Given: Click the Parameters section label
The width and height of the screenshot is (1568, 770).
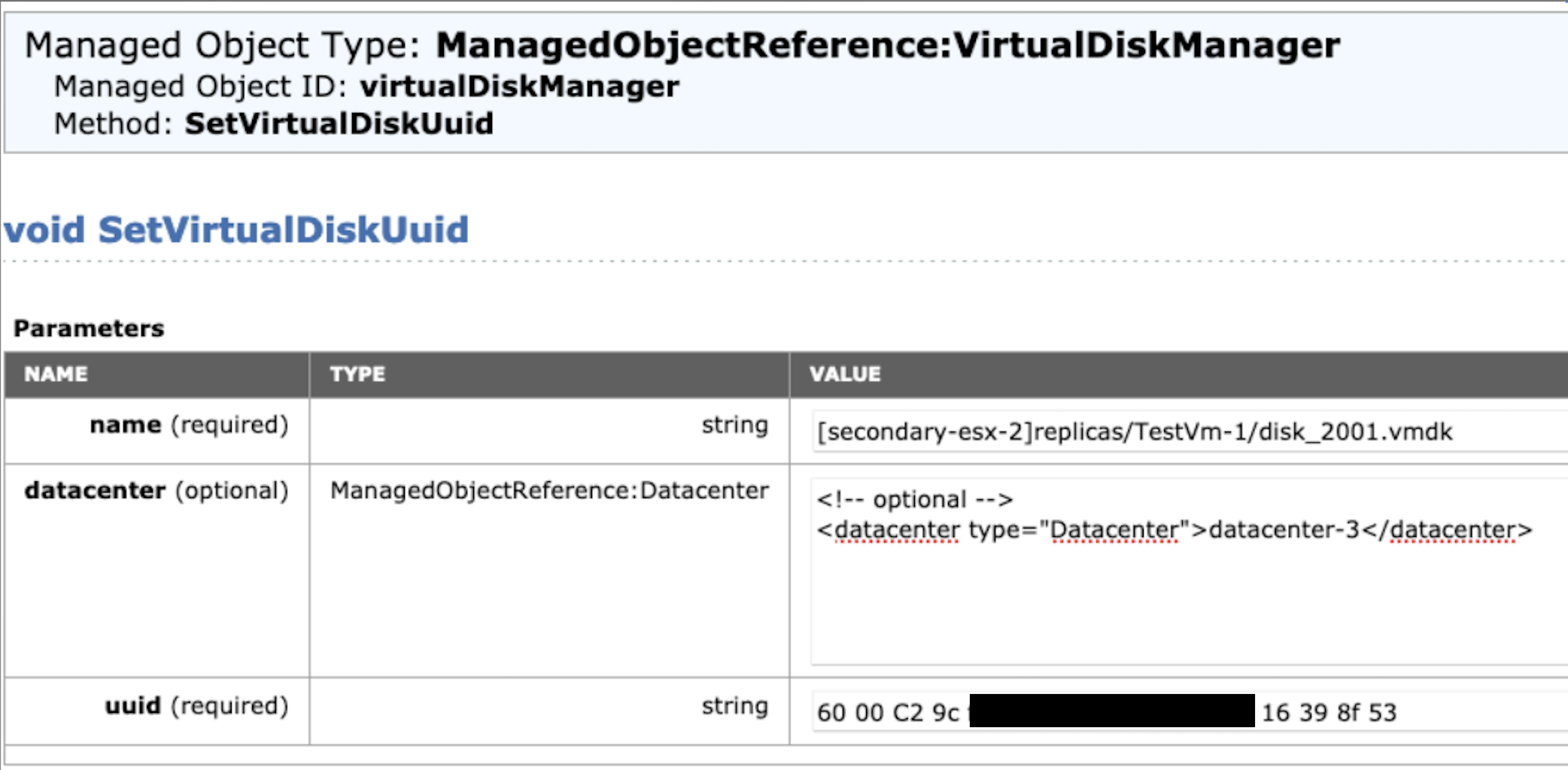Looking at the screenshot, I should tap(89, 329).
